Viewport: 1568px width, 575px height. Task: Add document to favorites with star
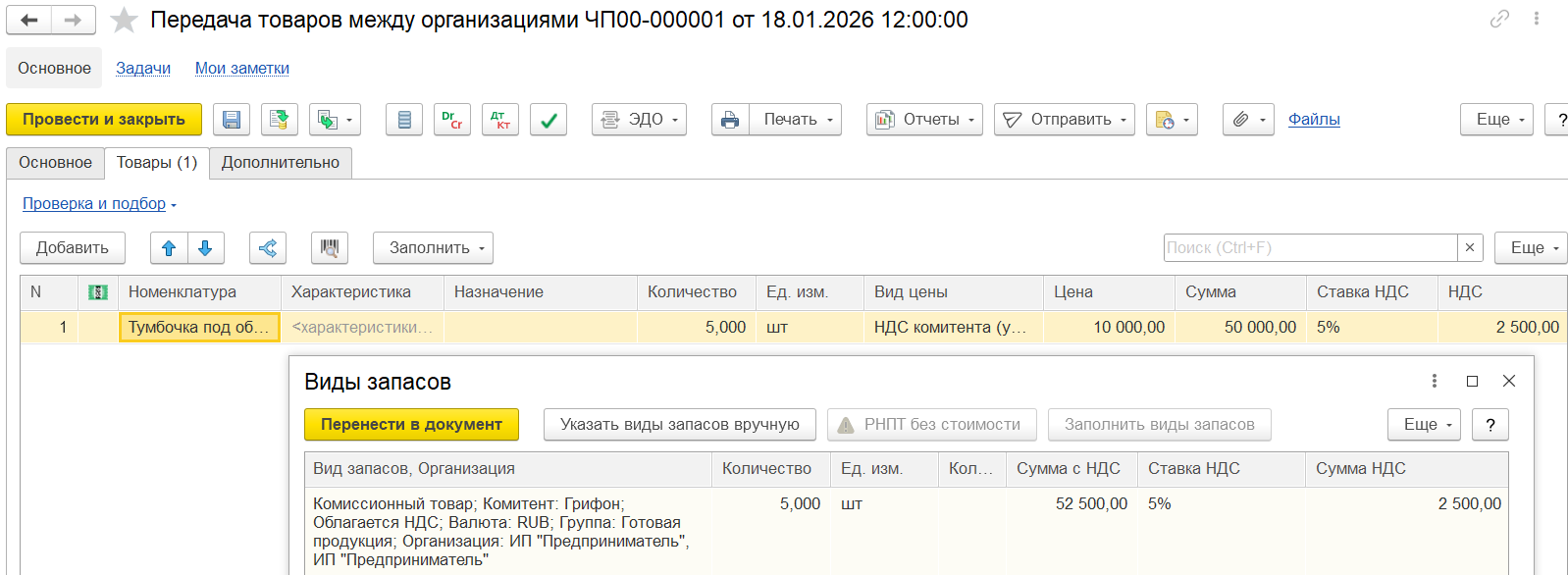point(124,21)
